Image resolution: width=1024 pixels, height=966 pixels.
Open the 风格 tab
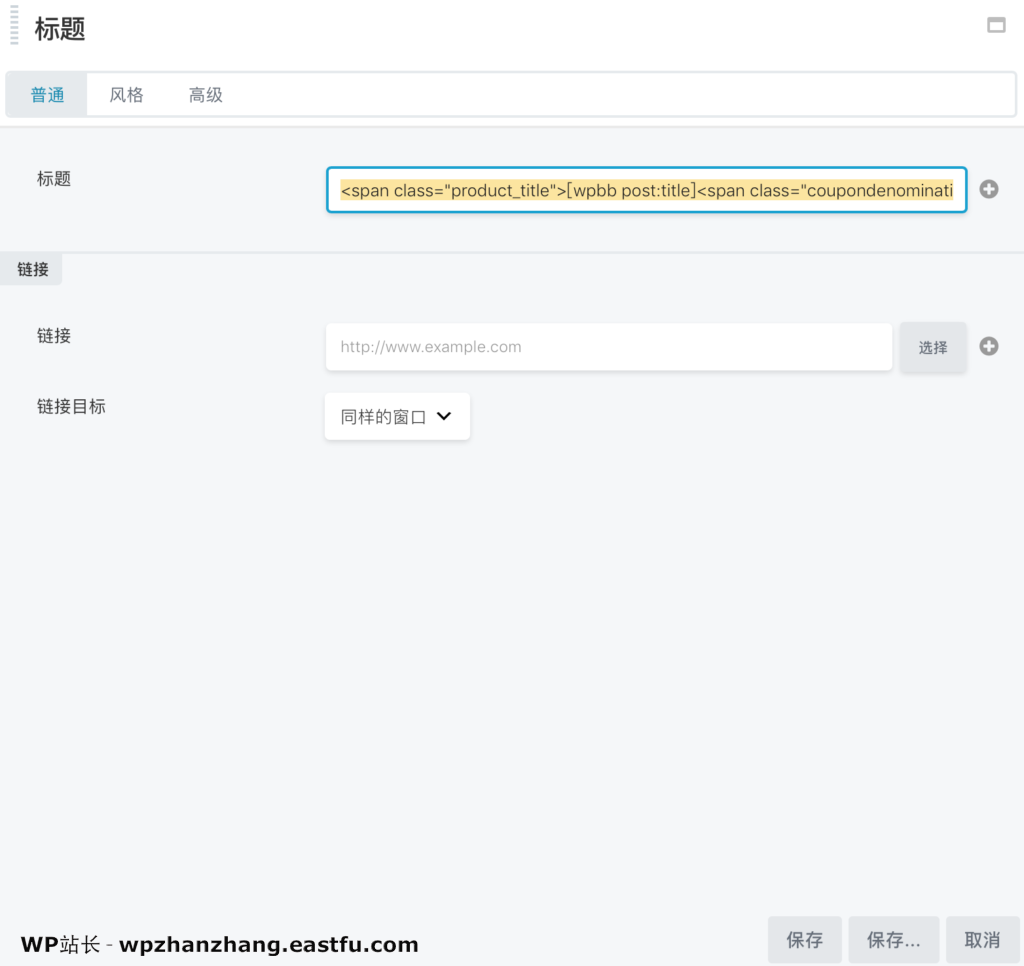[x=126, y=95]
